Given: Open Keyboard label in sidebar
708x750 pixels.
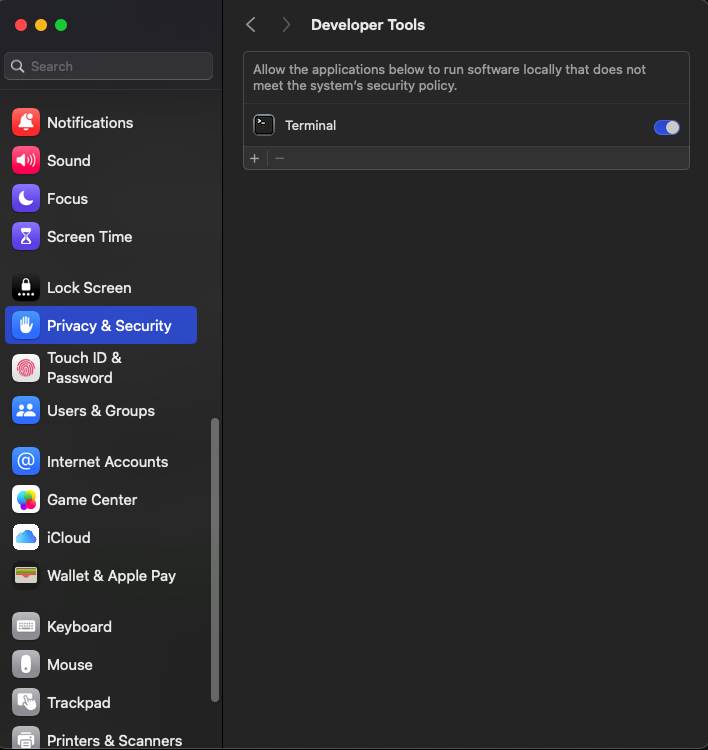Looking at the screenshot, I should point(79,627).
